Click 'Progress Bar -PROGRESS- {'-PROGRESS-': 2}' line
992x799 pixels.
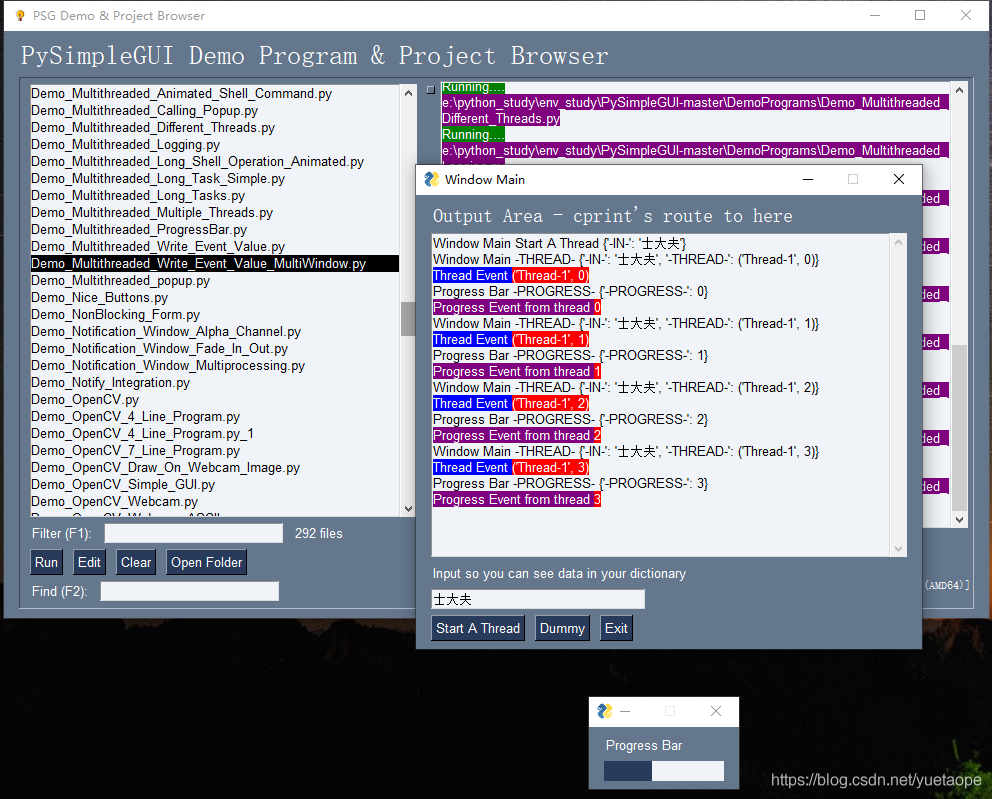[570, 419]
